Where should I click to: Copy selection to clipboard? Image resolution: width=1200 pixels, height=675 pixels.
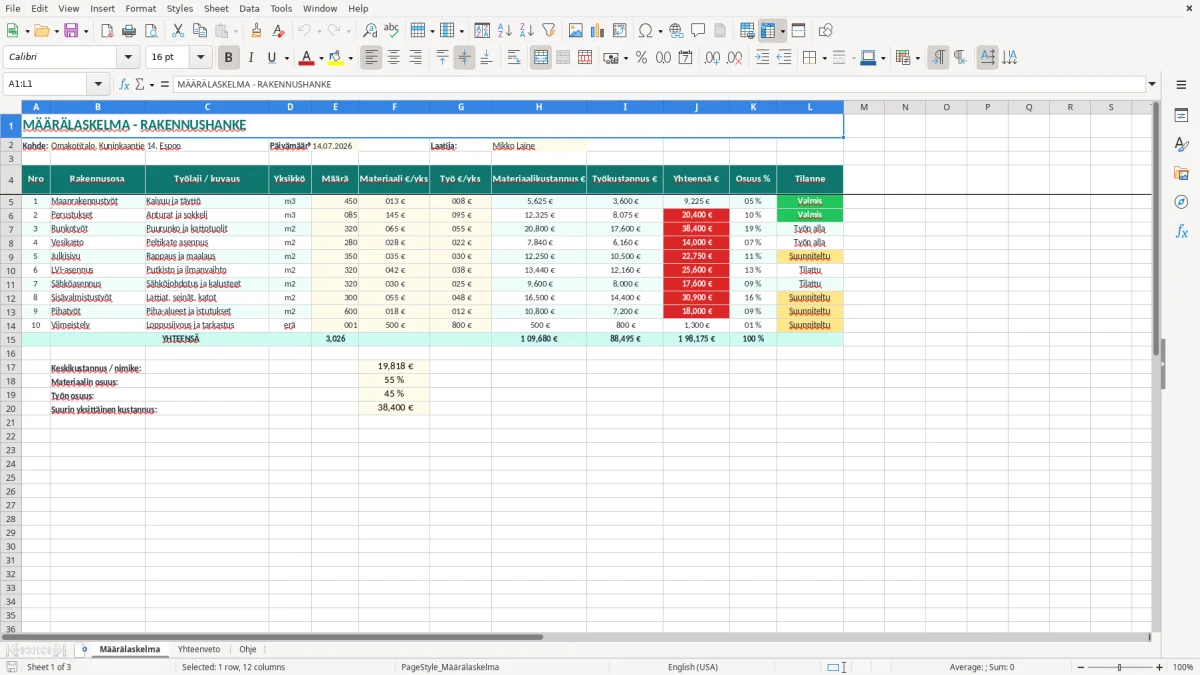coord(200,31)
